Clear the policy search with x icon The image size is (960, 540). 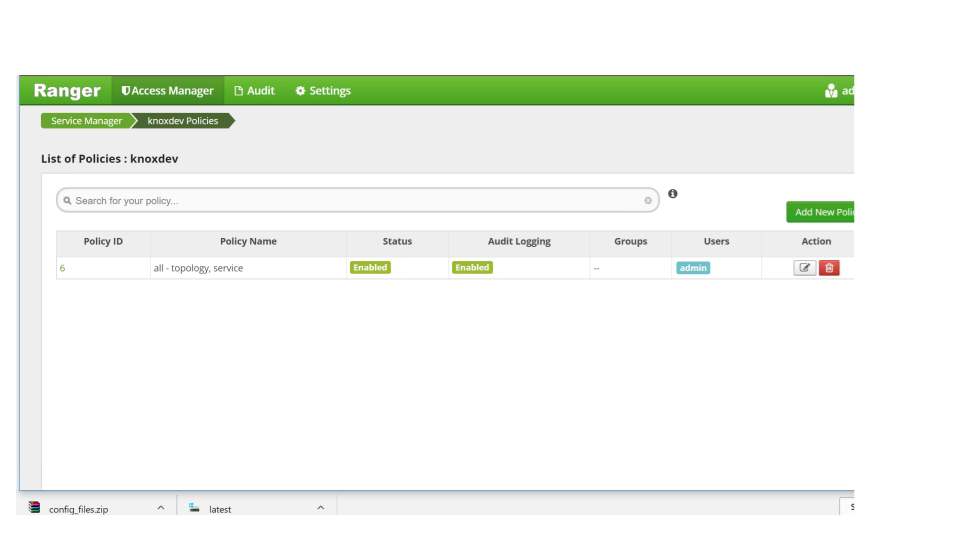648,200
